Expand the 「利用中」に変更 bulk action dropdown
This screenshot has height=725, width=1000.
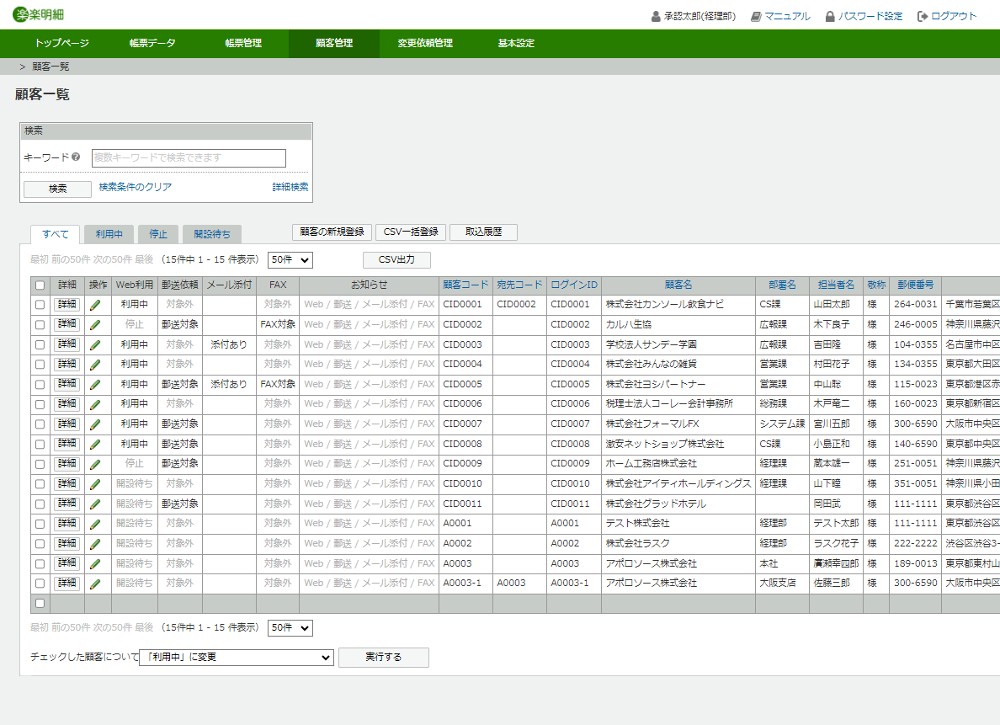click(236, 657)
